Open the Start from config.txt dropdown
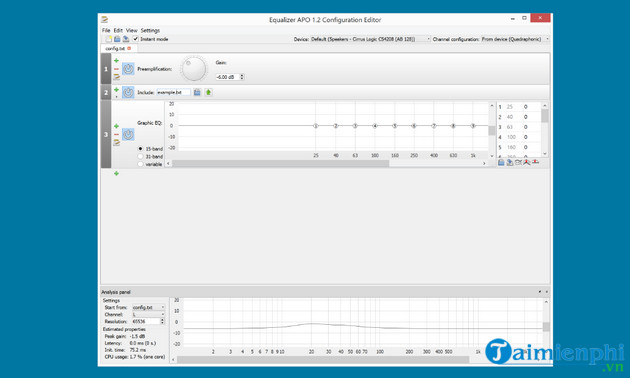This screenshot has width=630, height=378. coord(148,307)
